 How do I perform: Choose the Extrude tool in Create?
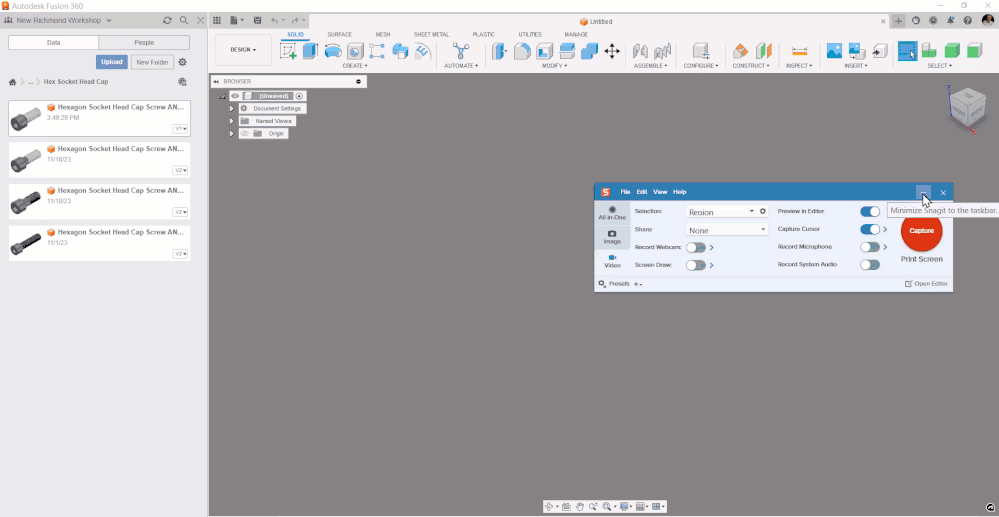[x=310, y=51]
